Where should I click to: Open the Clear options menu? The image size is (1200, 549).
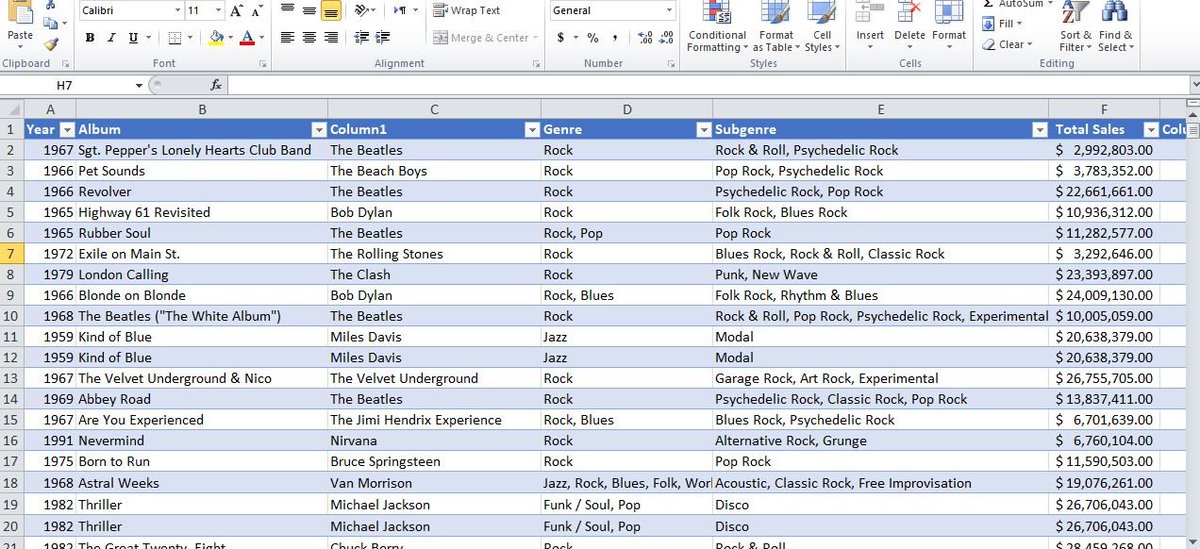pyautogui.click(x=1007, y=44)
